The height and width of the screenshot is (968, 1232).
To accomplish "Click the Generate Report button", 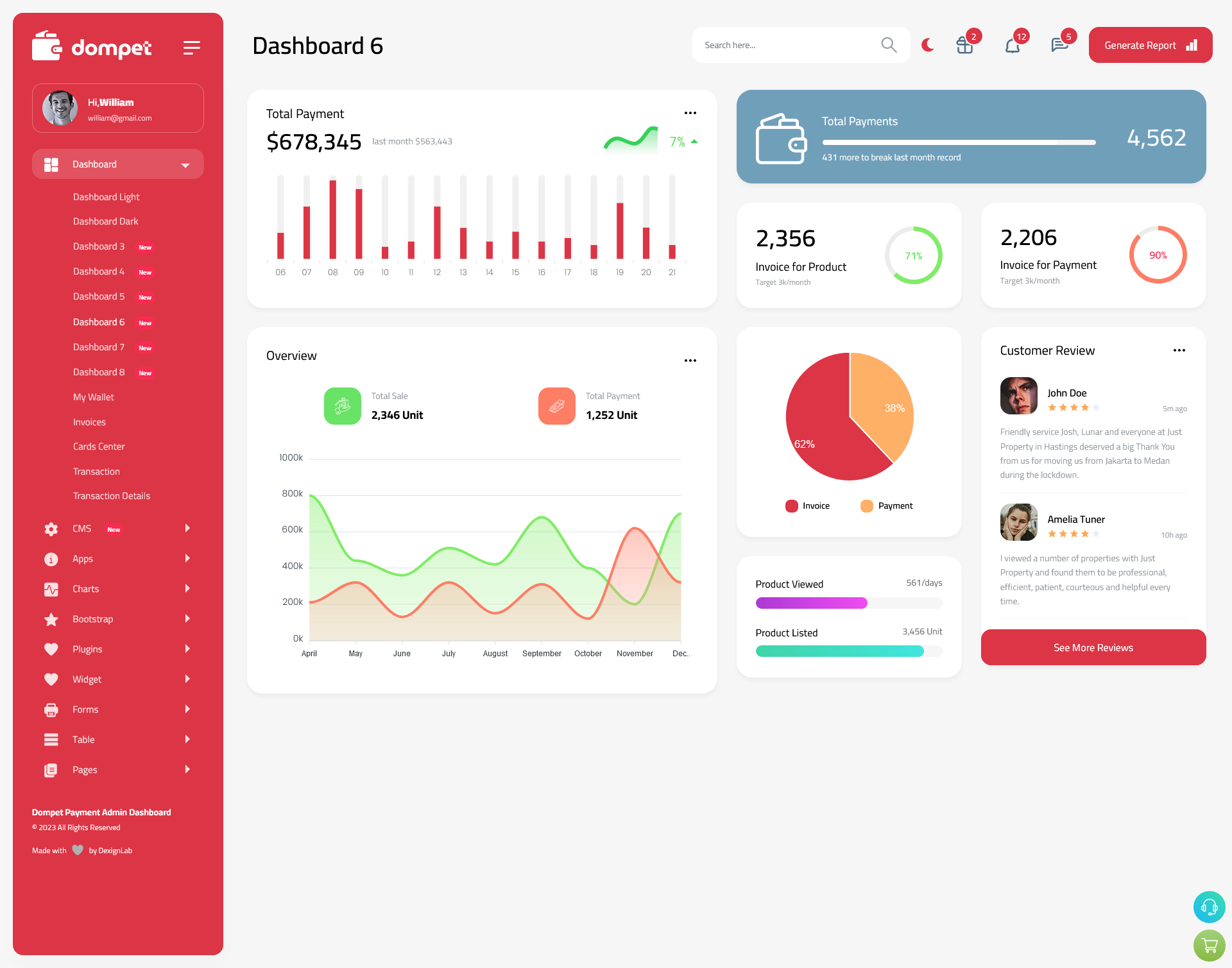I will coord(1149,44).
